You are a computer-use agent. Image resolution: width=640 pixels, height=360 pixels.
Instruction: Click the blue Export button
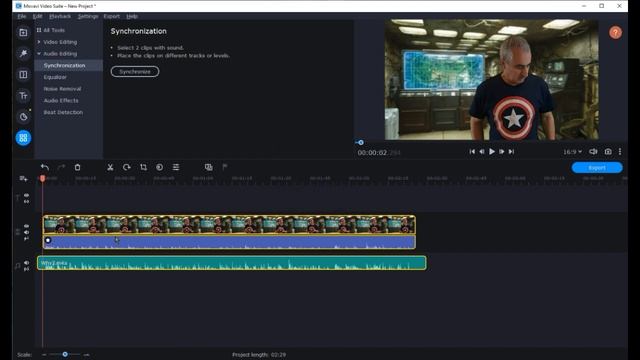click(x=597, y=168)
